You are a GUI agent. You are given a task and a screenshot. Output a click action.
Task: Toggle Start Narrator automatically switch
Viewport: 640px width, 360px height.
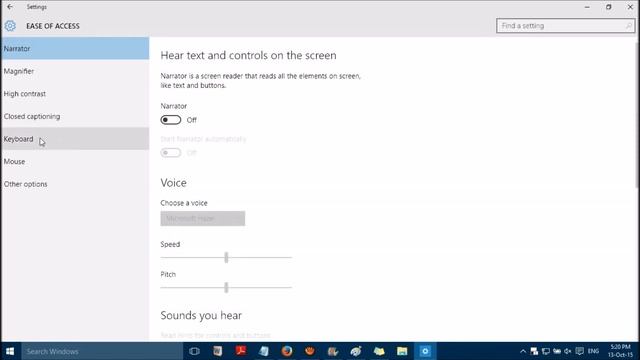point(171,153)
